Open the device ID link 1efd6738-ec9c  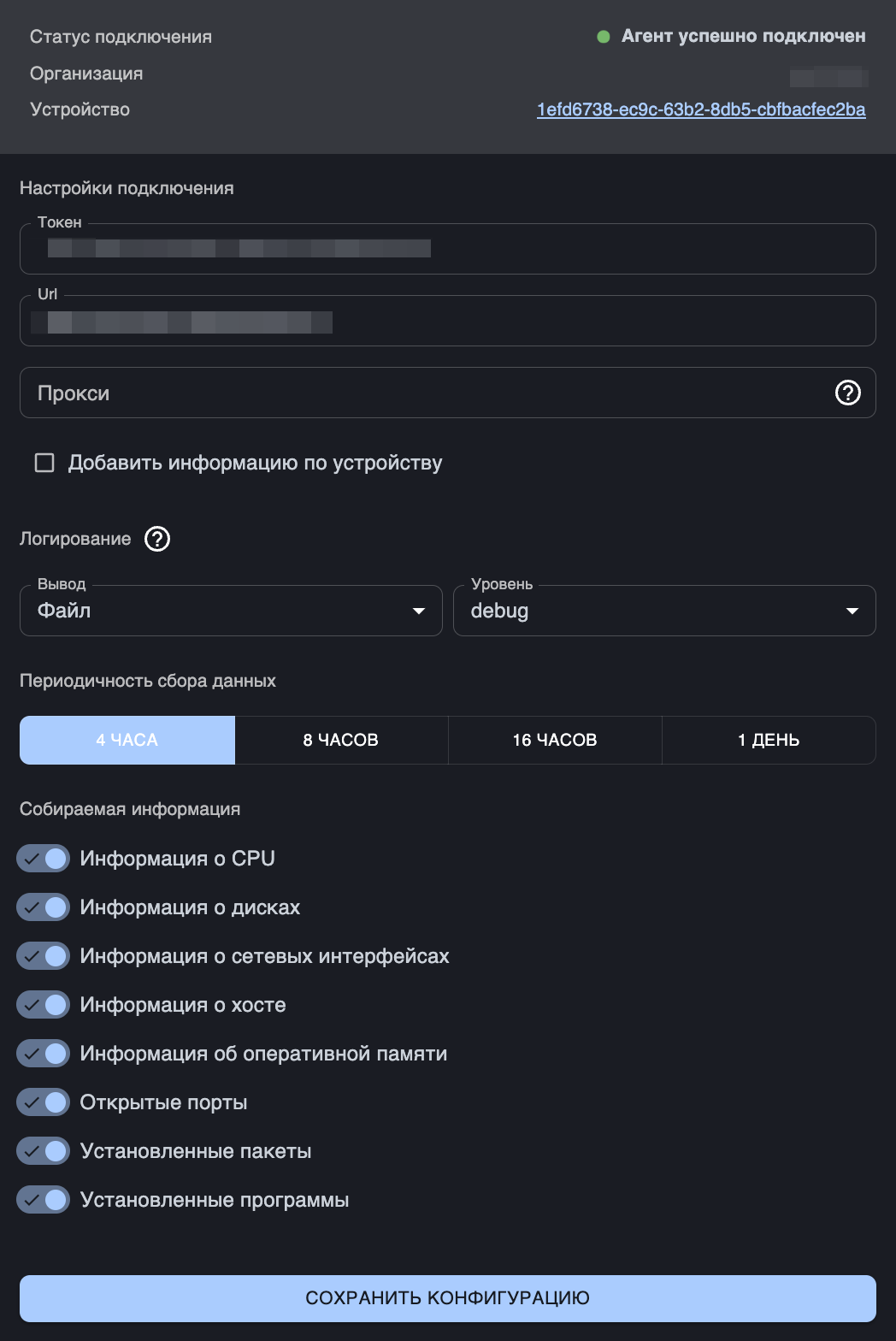(701, 109)
